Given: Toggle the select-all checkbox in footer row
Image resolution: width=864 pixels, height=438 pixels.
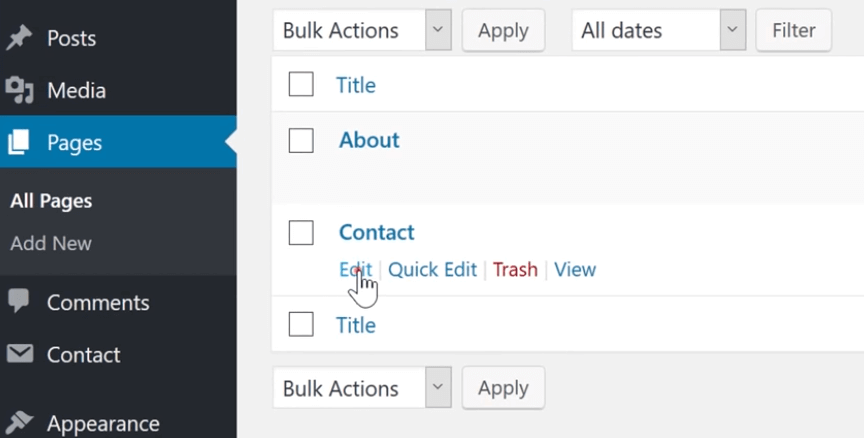Looking at the screenshot, I should click(x=301, y=324).
